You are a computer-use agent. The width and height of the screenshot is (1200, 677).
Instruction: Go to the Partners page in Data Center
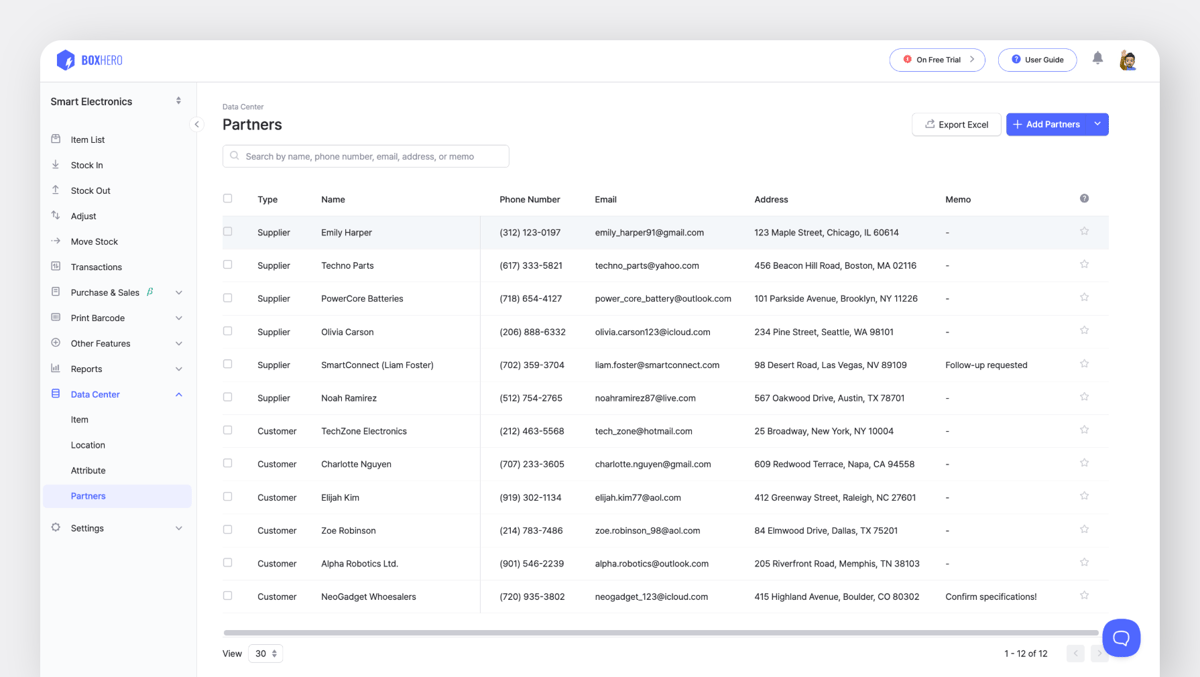[88, 495]
